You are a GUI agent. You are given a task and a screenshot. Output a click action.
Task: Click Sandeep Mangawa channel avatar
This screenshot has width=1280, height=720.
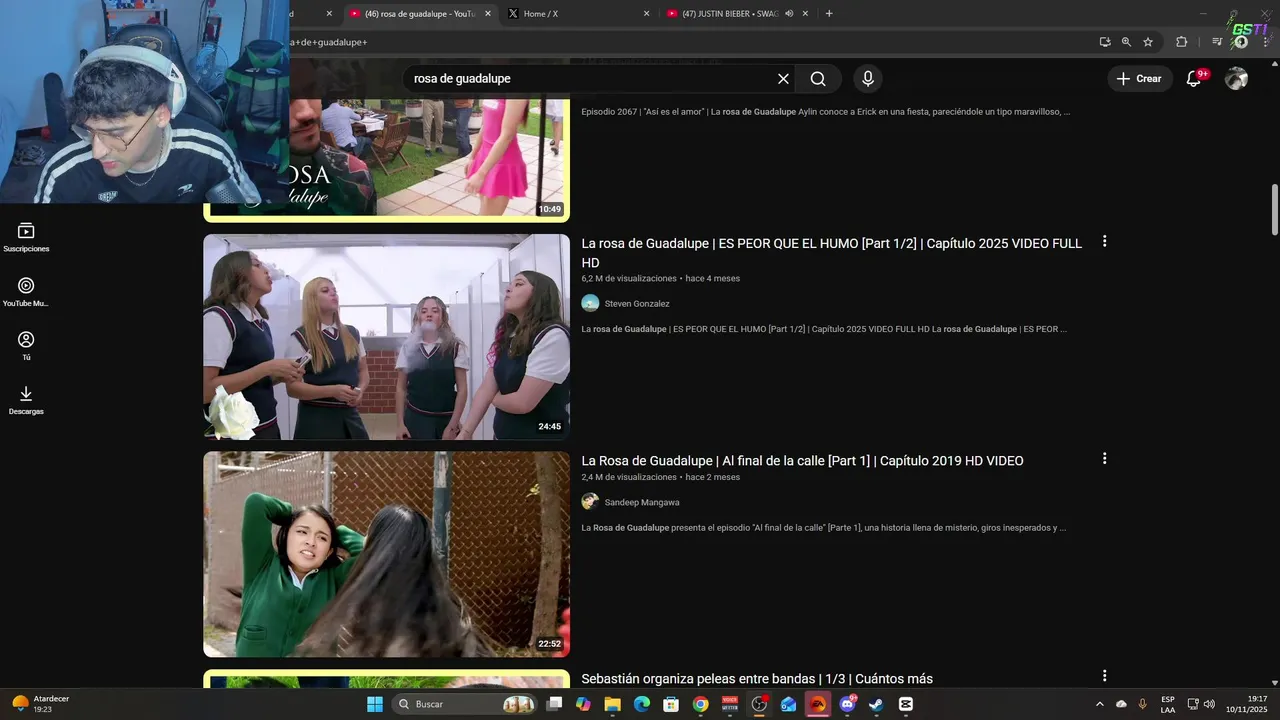pos(590,502)
